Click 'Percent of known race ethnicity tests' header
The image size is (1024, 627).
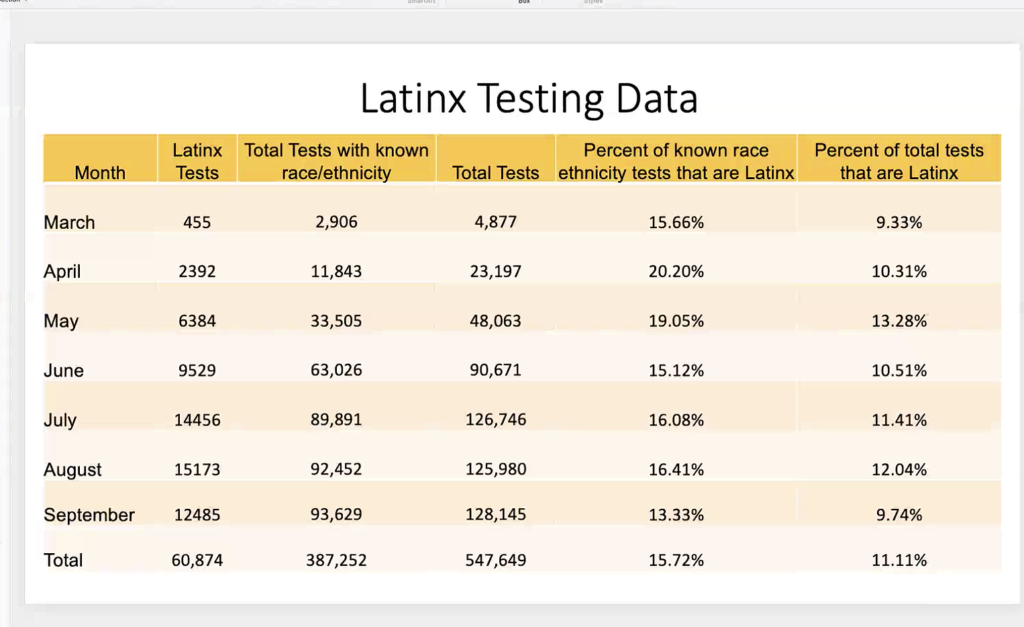click(676, 161)
